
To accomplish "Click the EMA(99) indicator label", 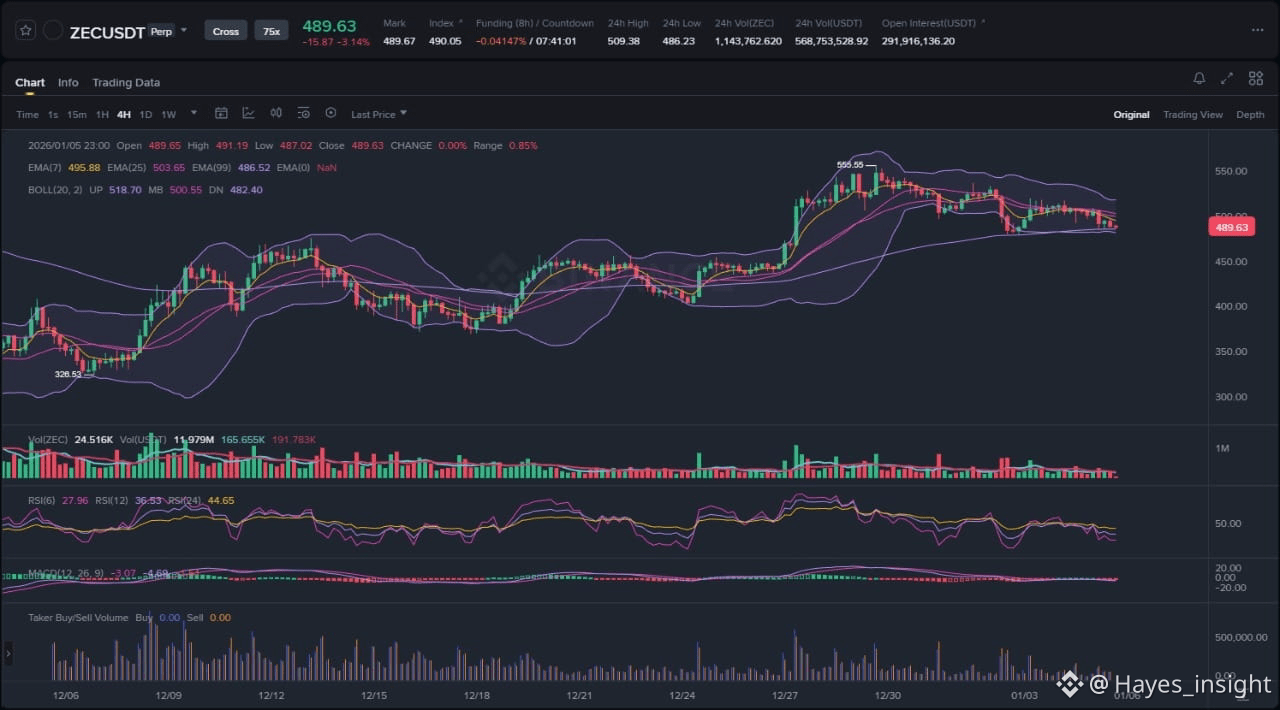I will click(213, 167).
